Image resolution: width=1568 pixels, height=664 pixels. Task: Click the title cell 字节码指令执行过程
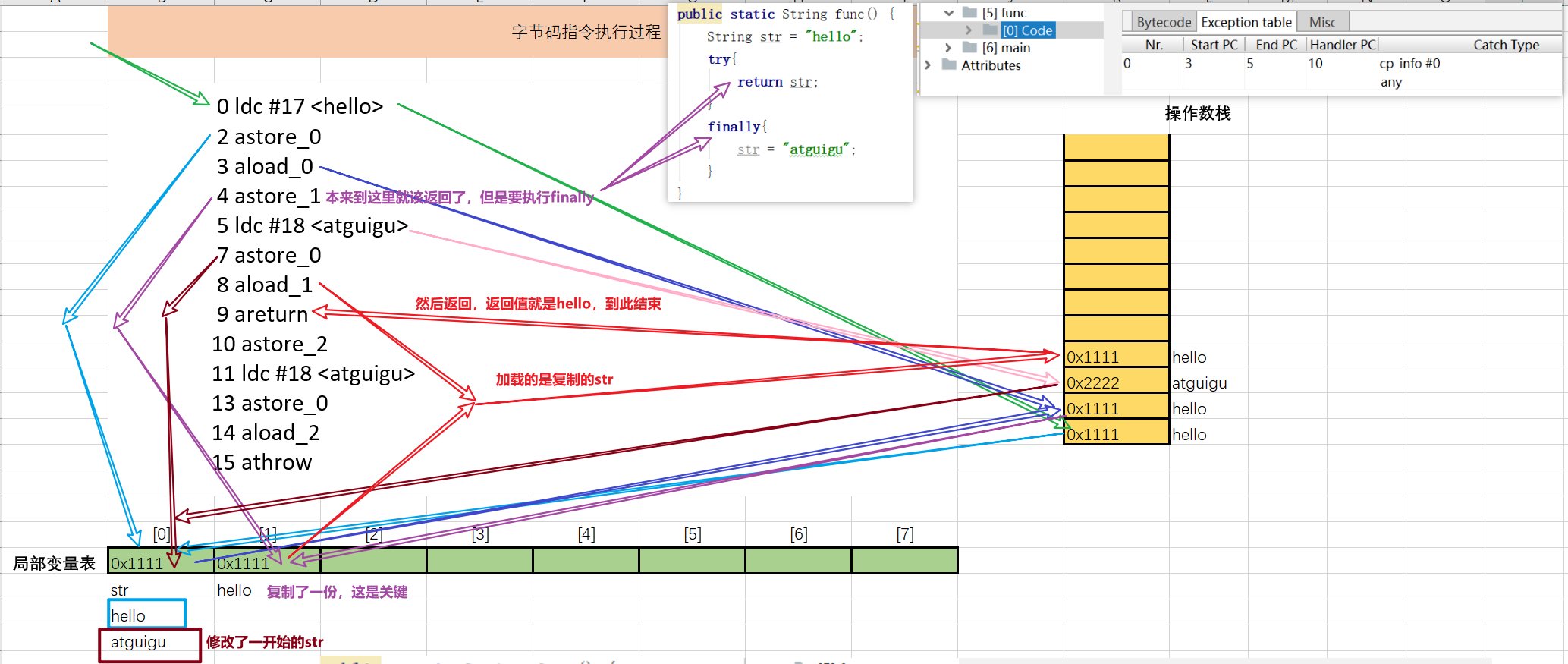(x=586, y=32)
